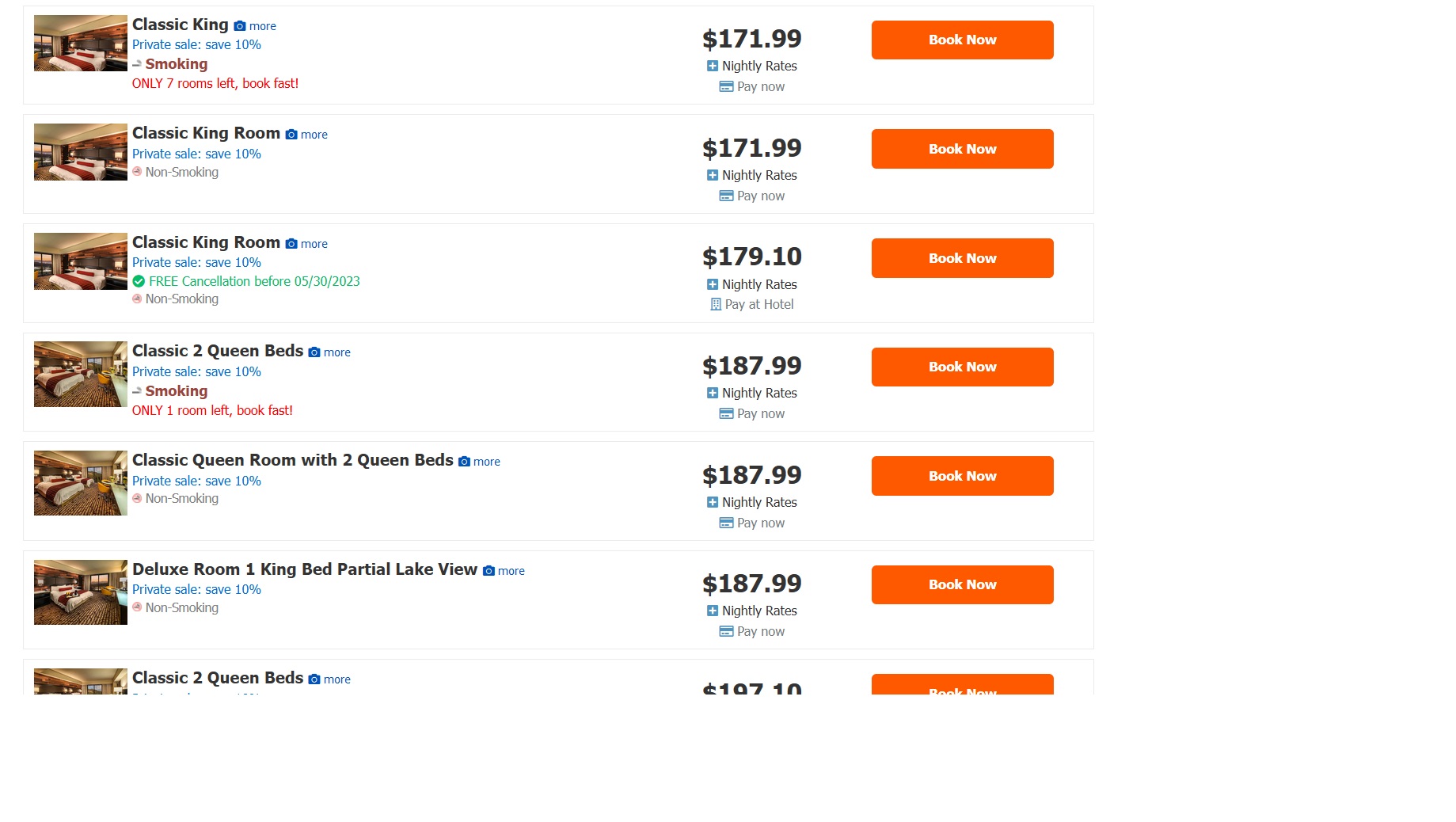Click the green free cancellation checkmark icon
The height and width of the screenshot is (822, 1456).
click(139, 281)
